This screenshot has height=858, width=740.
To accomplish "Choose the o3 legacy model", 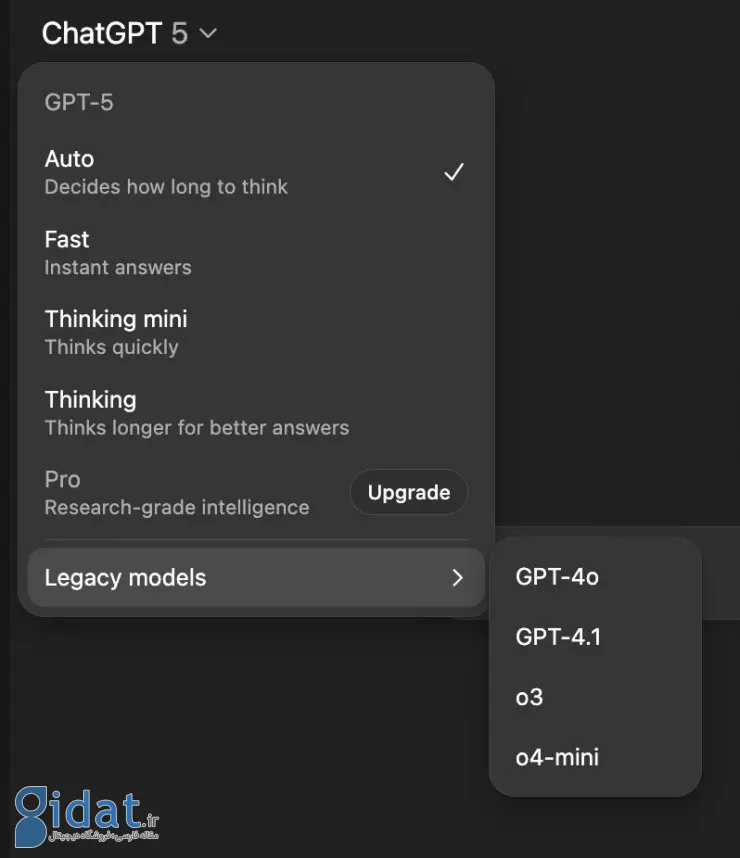I will tap(595, 697).
